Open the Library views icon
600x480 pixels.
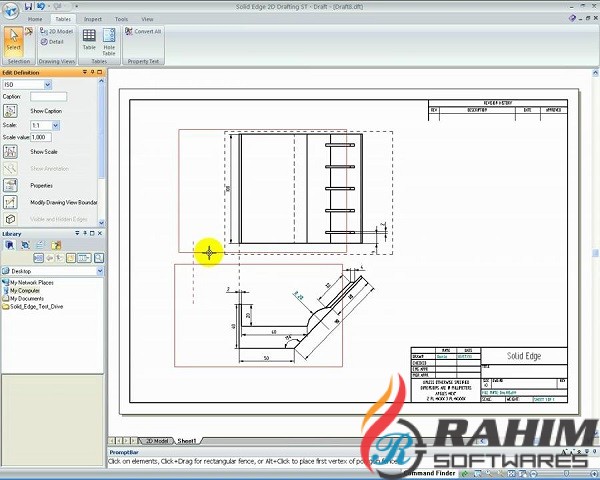[x=84, y=258]
